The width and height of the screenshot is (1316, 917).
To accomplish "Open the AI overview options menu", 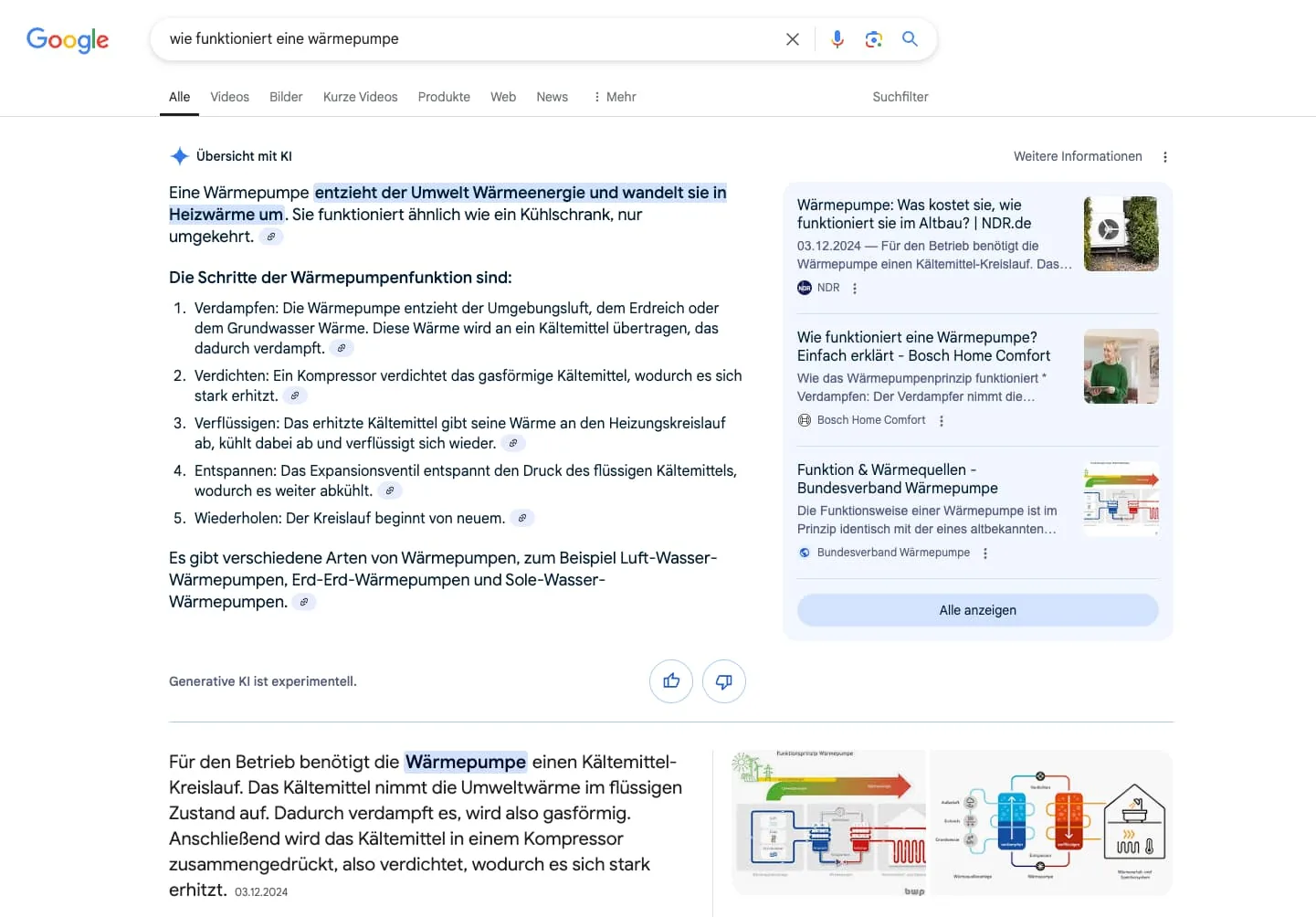I will coord(1165,157).
